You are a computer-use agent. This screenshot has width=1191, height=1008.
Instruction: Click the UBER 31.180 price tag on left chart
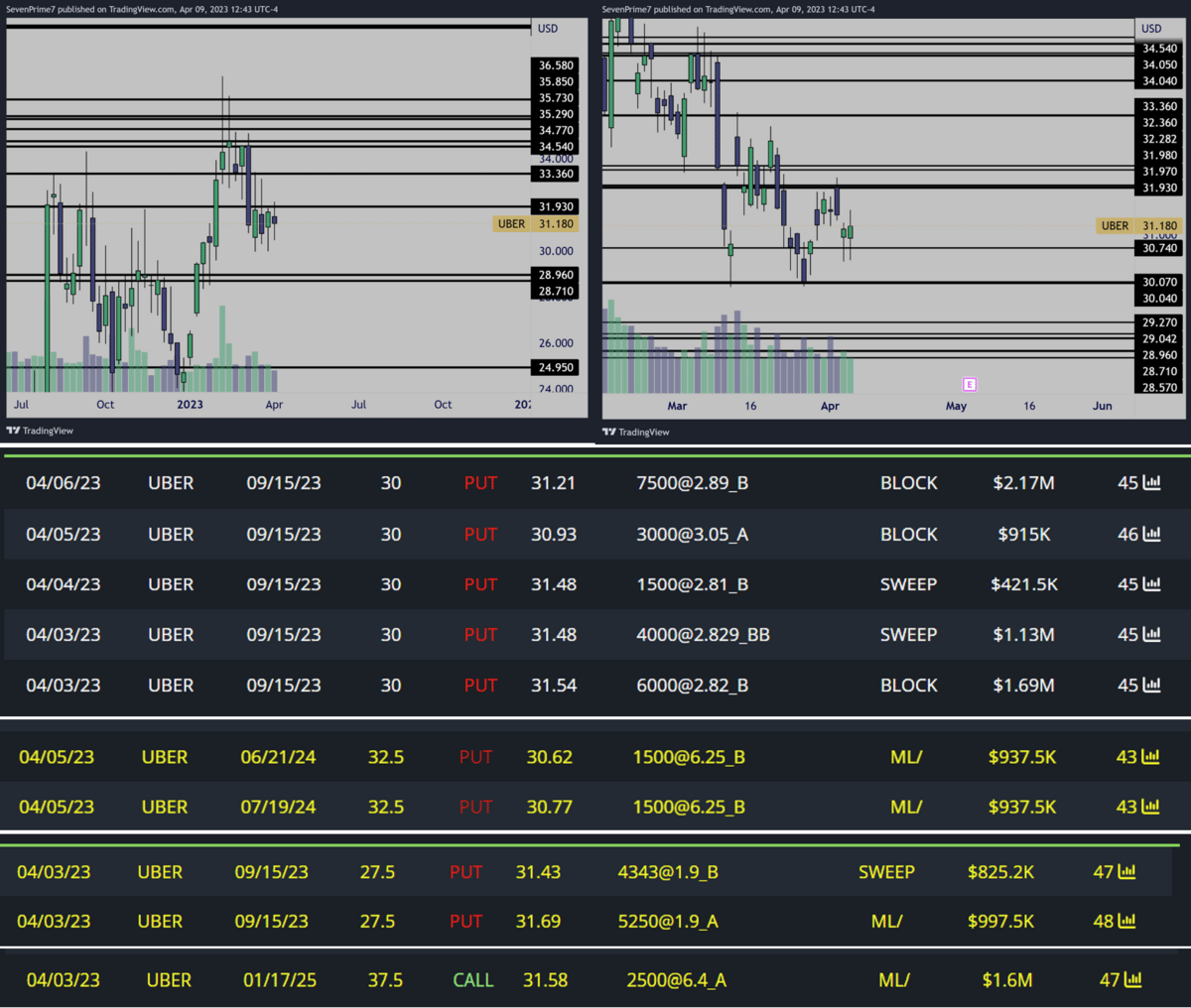click(536, 224)
